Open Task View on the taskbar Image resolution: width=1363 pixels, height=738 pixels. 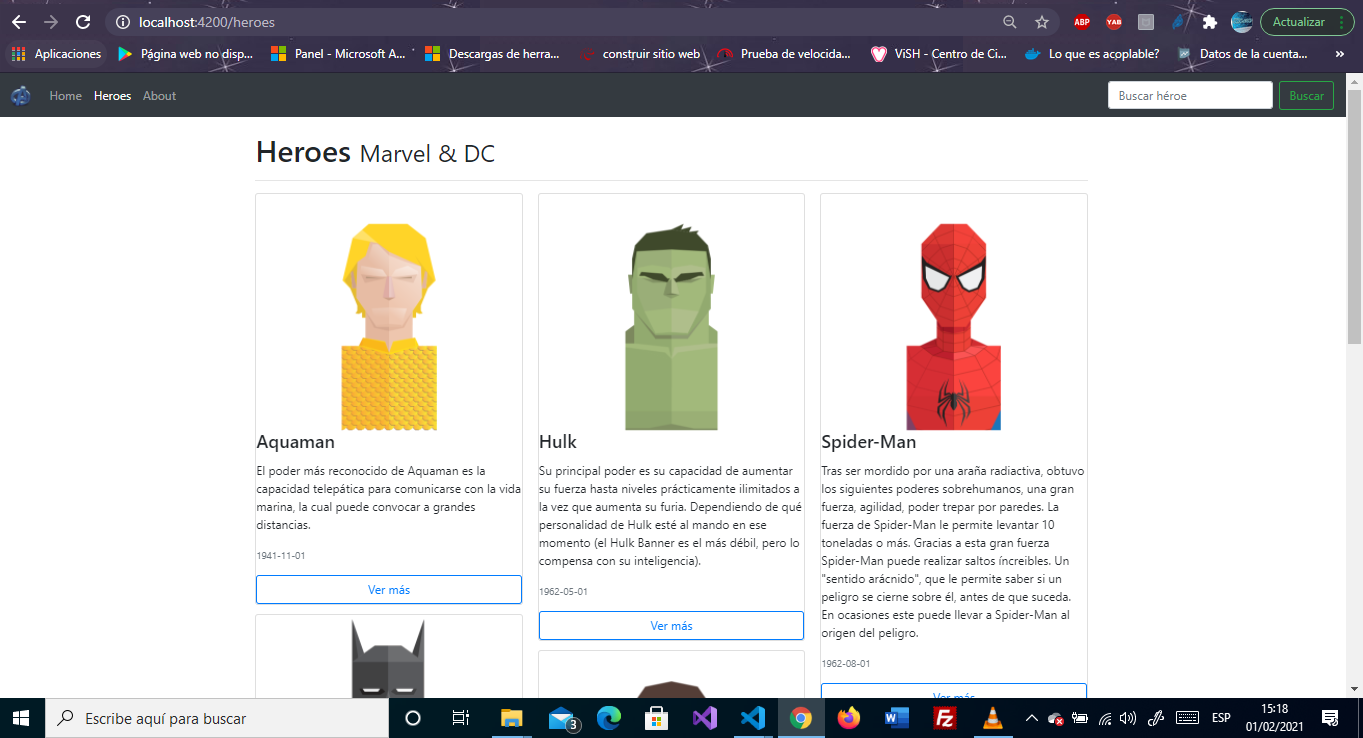pyautogui.click(x=461, y=718)
